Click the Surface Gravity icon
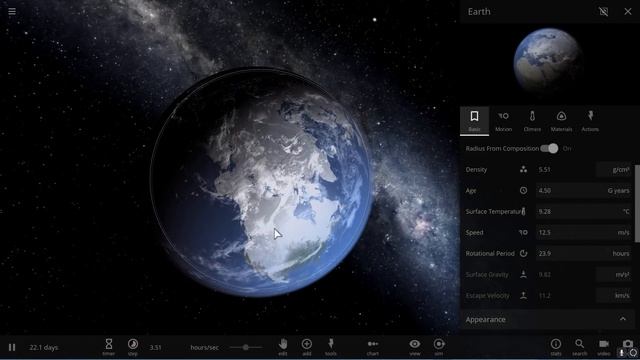This screenshot has height=360, width=640. (523, 274)
